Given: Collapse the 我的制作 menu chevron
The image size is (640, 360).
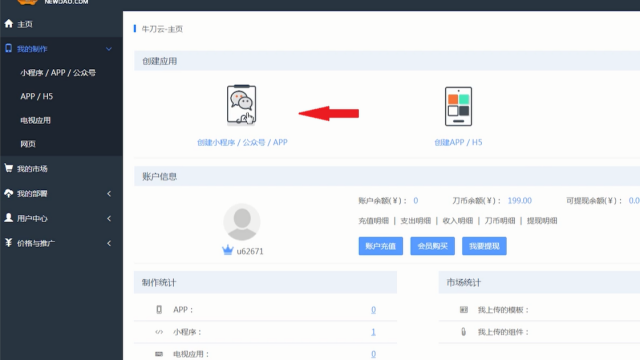Looking at the screenshot, I should (109, 49).
